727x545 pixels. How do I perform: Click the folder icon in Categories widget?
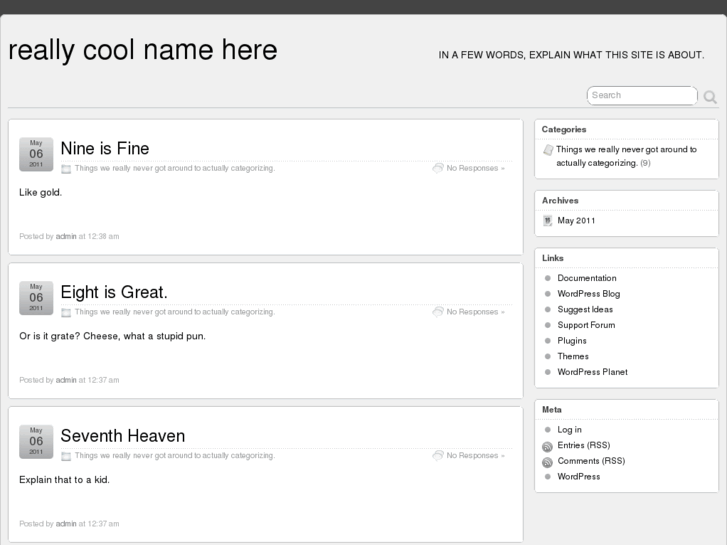point(548,150)
